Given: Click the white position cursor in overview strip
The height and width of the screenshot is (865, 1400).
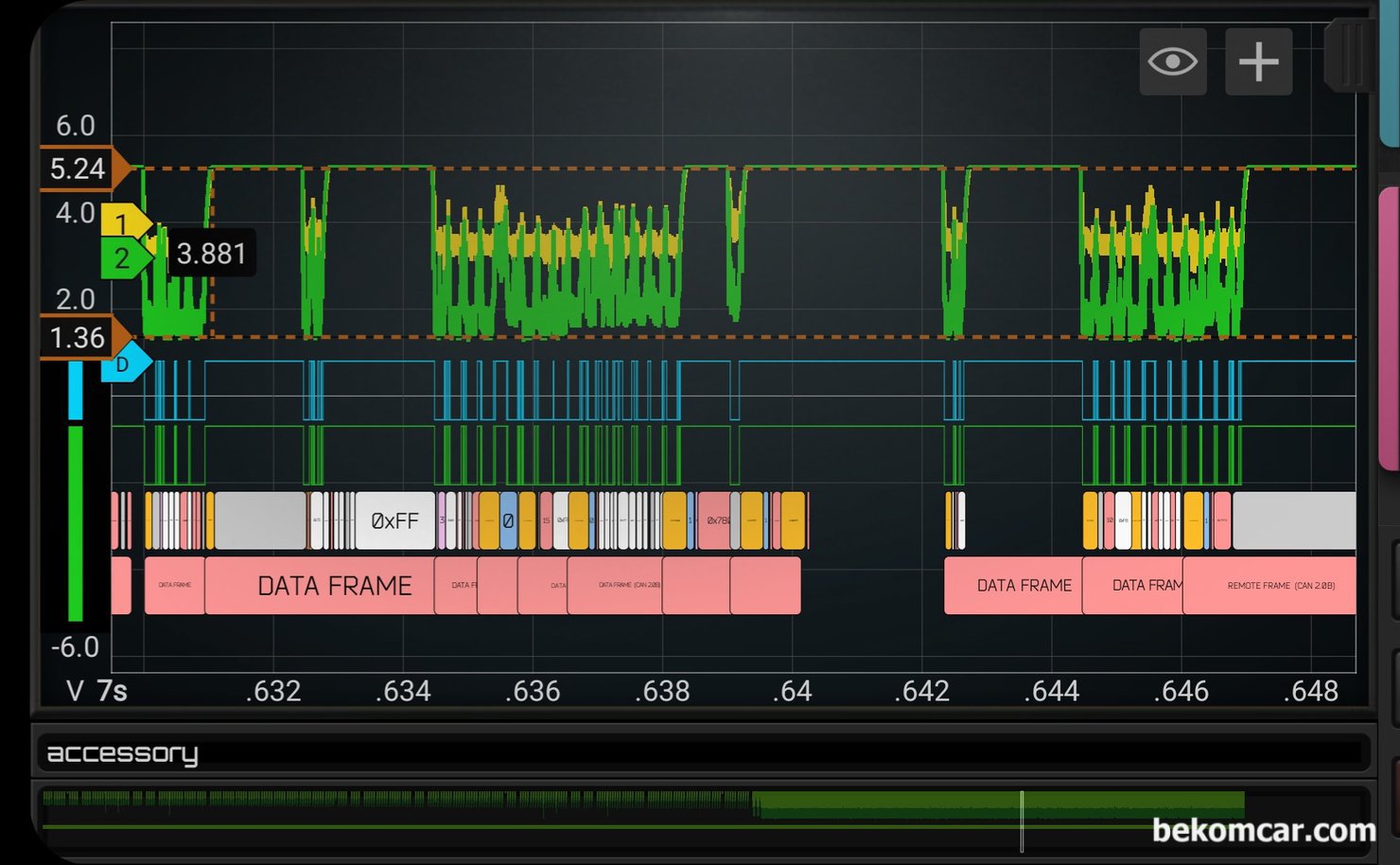Looking at the screenshot, I should click(1022, 820).
